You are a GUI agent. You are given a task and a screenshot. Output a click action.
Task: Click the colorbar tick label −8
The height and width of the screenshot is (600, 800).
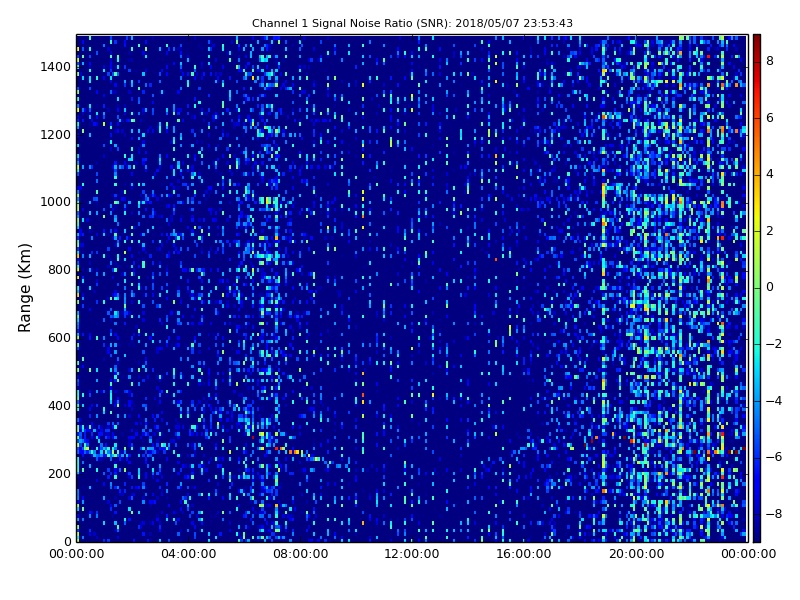click(774, 514)
